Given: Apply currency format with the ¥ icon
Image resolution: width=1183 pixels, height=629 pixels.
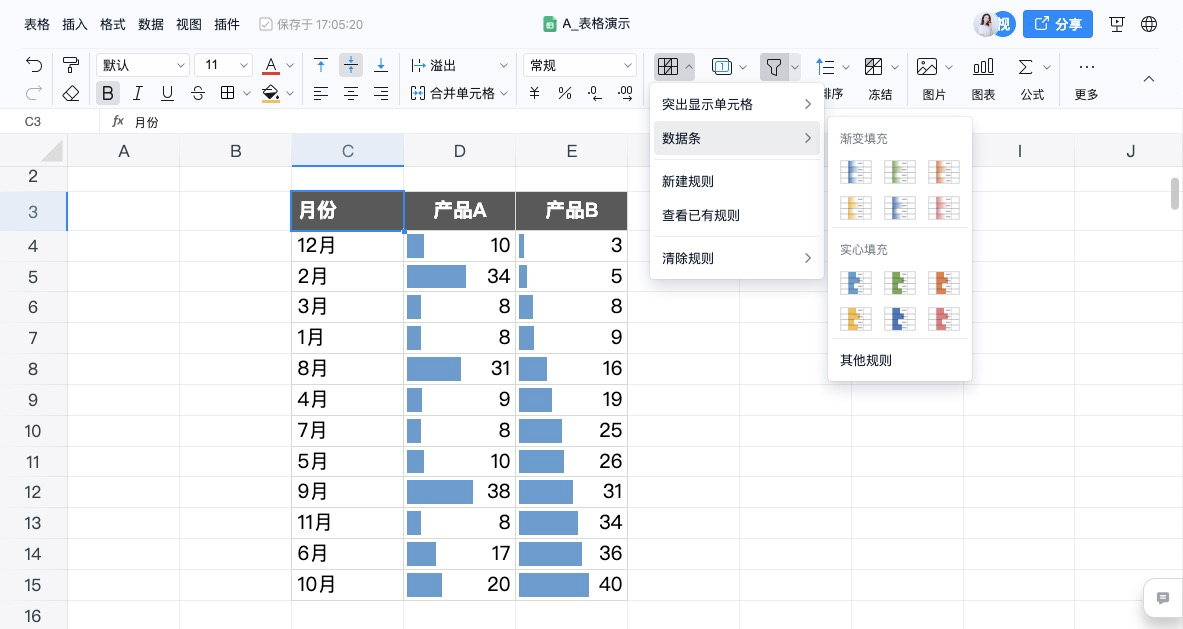Looking at the screenshot, I should (534, 92).
